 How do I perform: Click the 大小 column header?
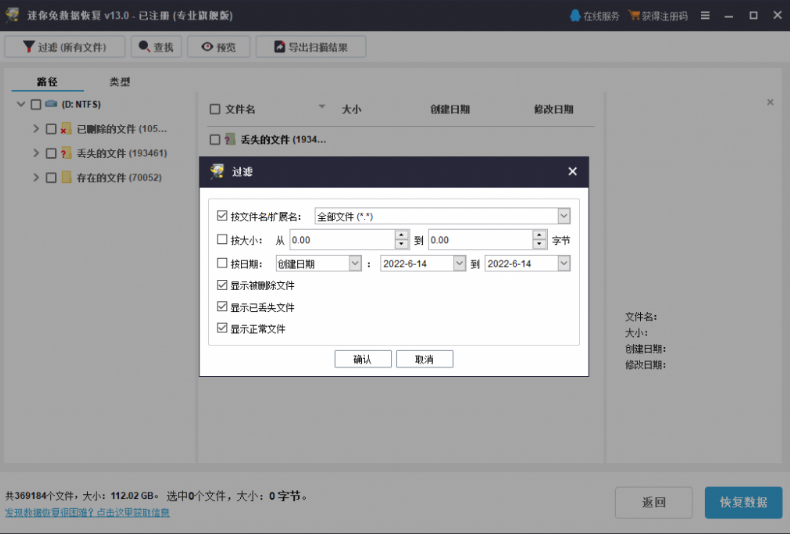(351, 109)
